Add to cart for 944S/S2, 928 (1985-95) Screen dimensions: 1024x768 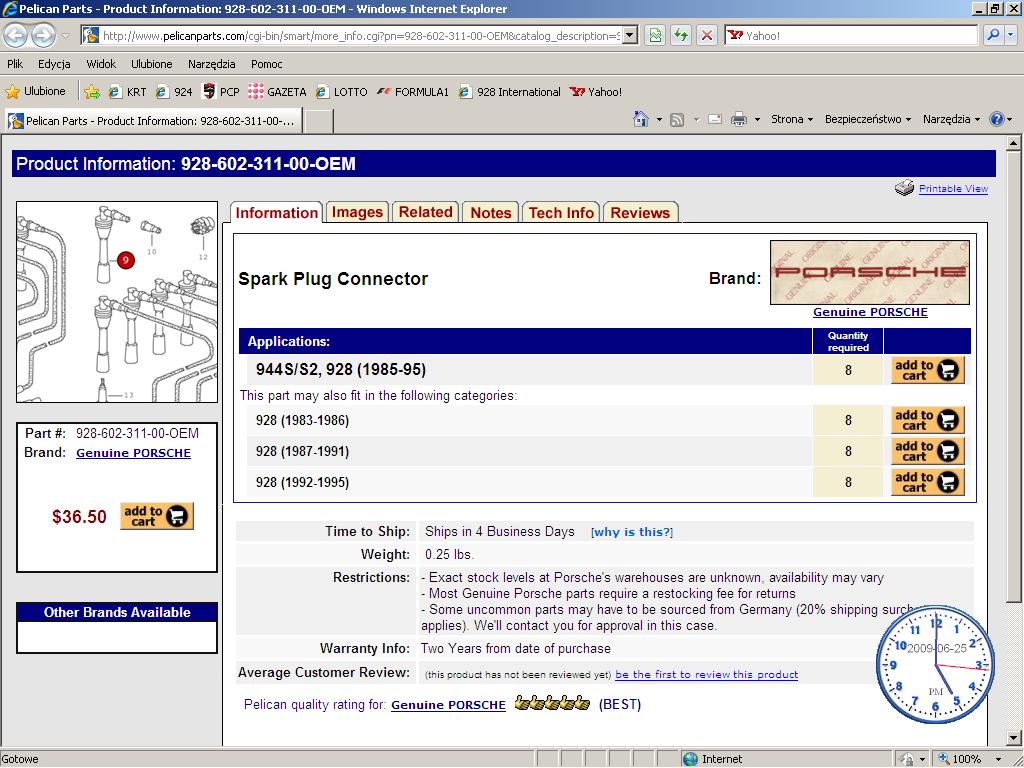[927, 370]
